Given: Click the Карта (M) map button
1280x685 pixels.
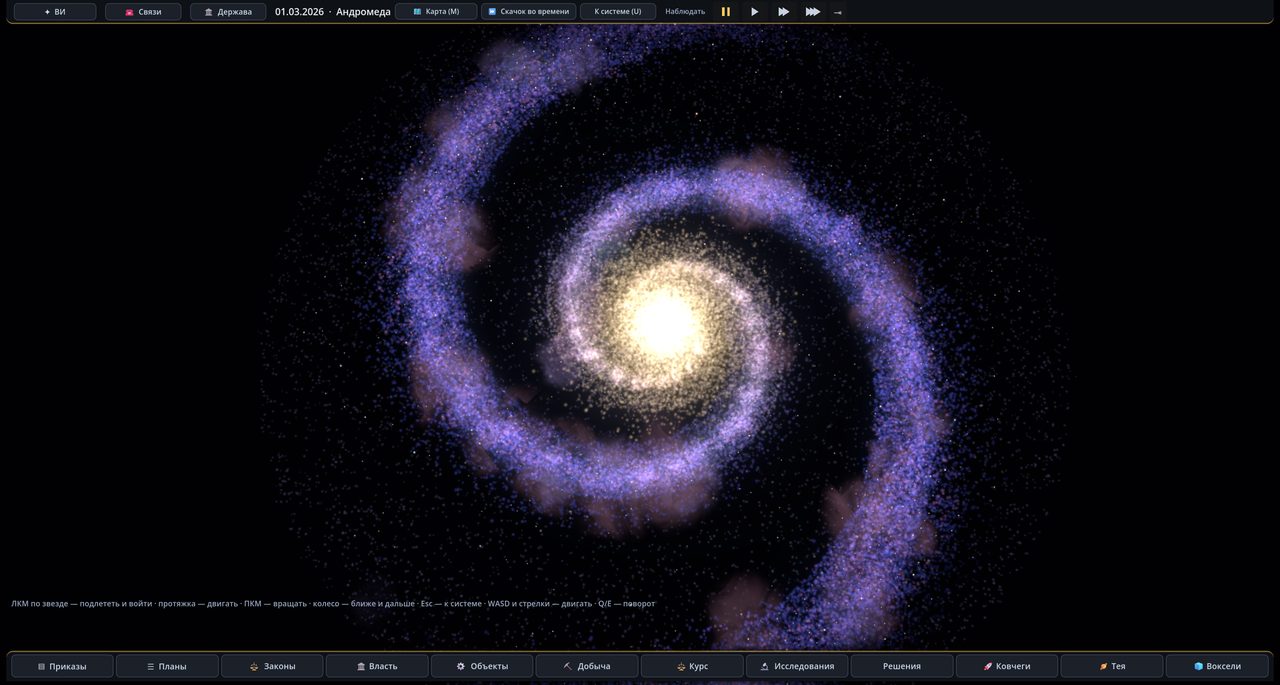Looking at the screenshot, I should pyautogui.click(x=436, y=12).
